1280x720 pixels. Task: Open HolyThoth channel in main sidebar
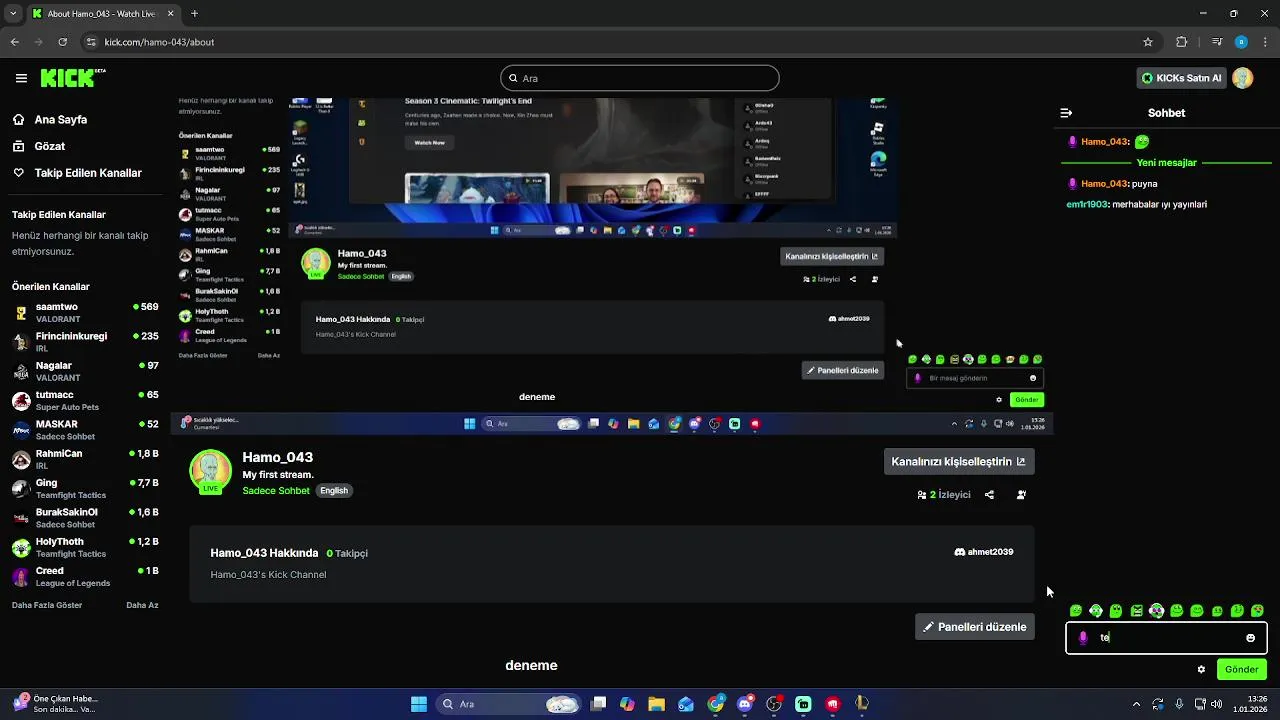pos(85,547)
